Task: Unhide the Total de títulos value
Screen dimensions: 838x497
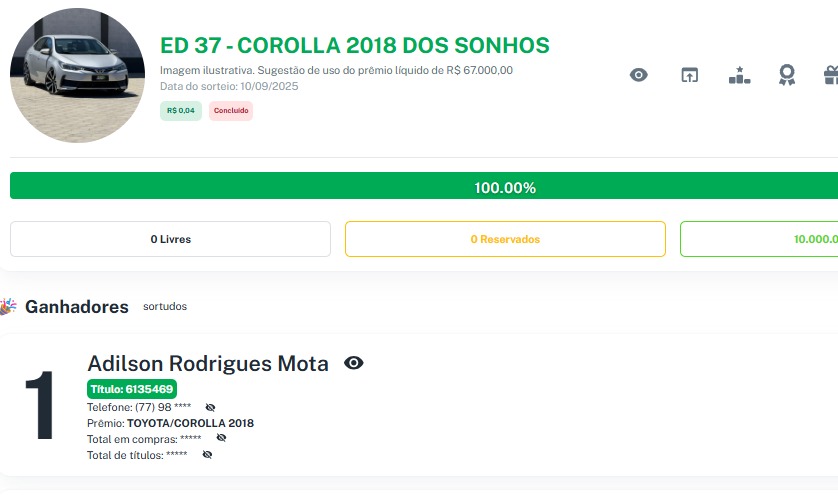Action: click(207, 454)
